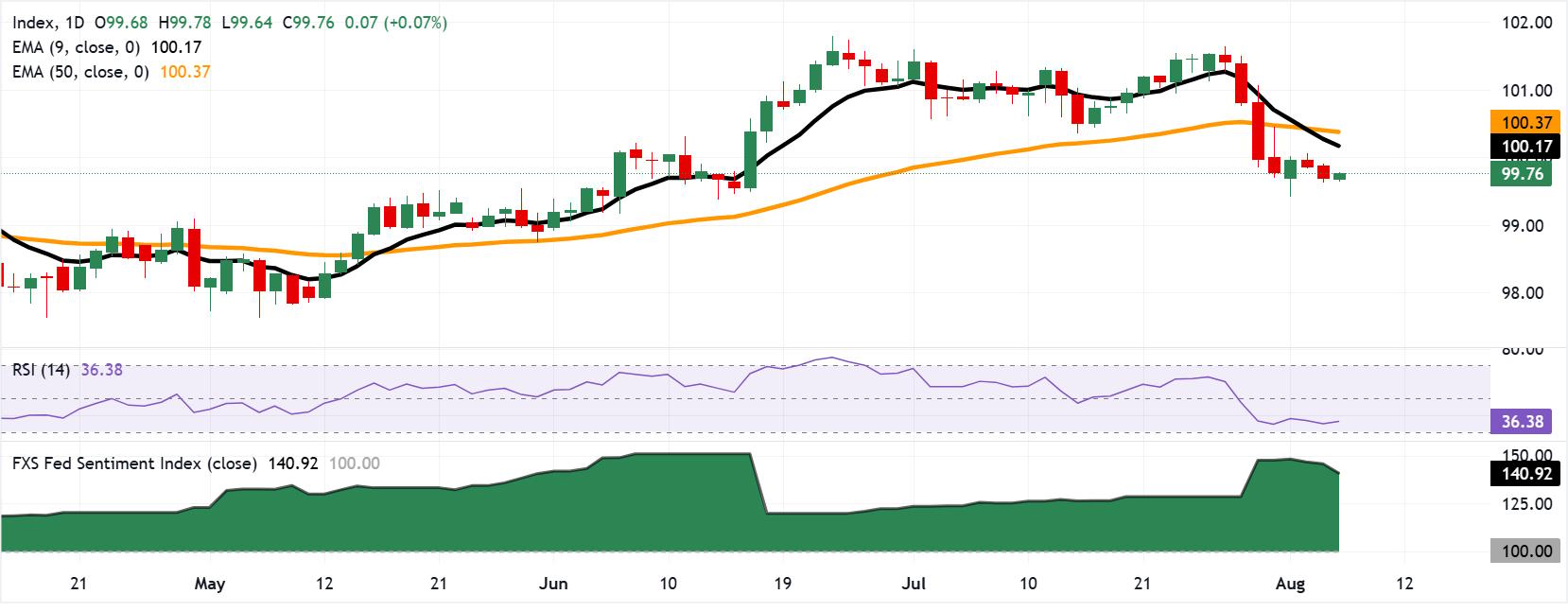Click the black 140.92 sentiment axis label
Image resolution: width=1568 pixels, height=612 pixels.
[x=1524, y=474]
